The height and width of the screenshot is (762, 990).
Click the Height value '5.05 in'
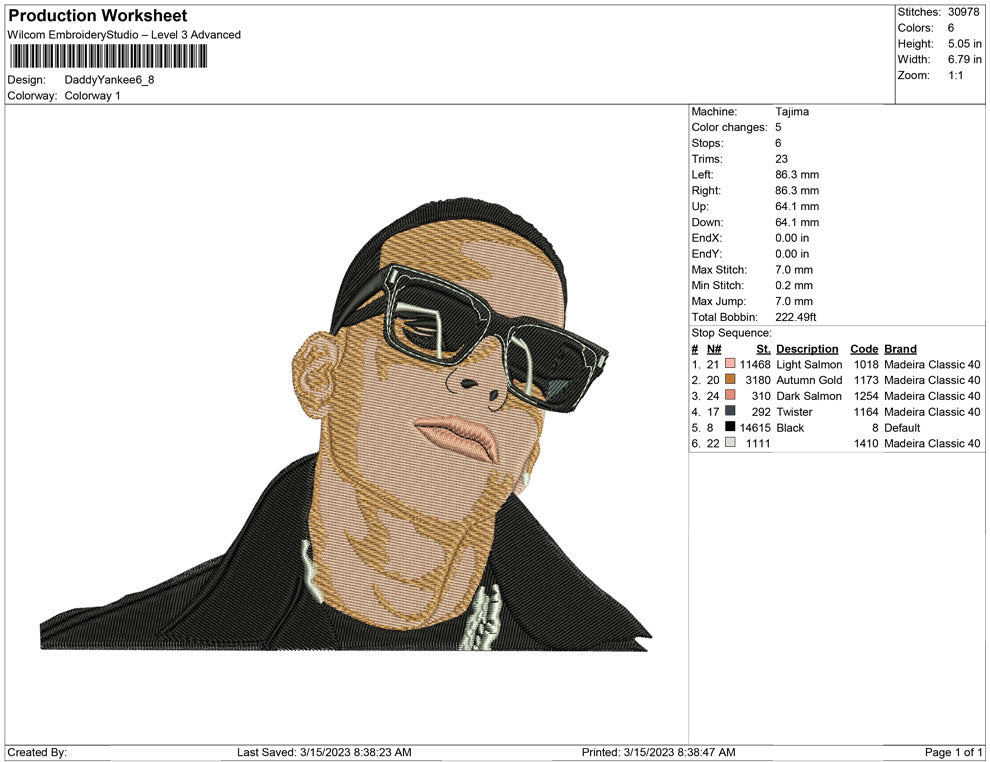(965, 44)
